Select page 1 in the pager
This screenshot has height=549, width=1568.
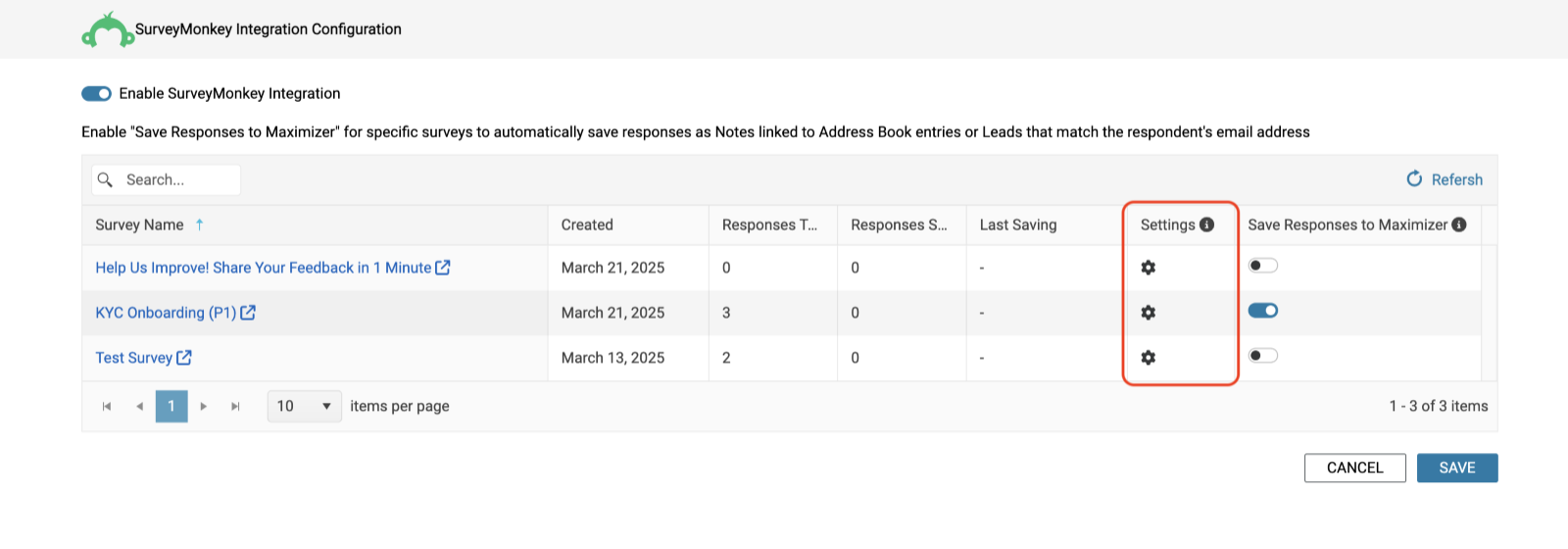pyautogui.click(x=171, y=406)
